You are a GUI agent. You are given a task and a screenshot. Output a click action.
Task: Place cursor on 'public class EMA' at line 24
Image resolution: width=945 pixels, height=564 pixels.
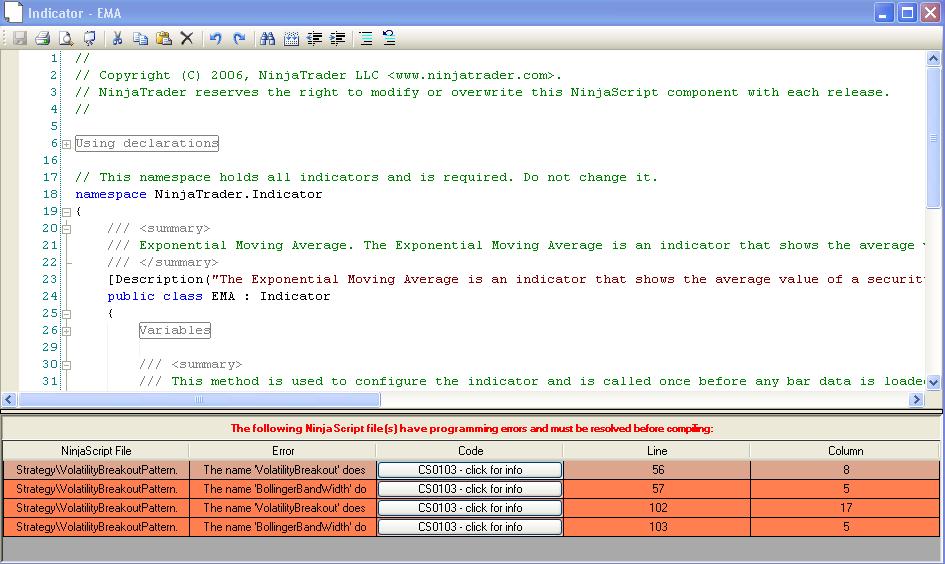pyautogui.click(x=171, y=296)
